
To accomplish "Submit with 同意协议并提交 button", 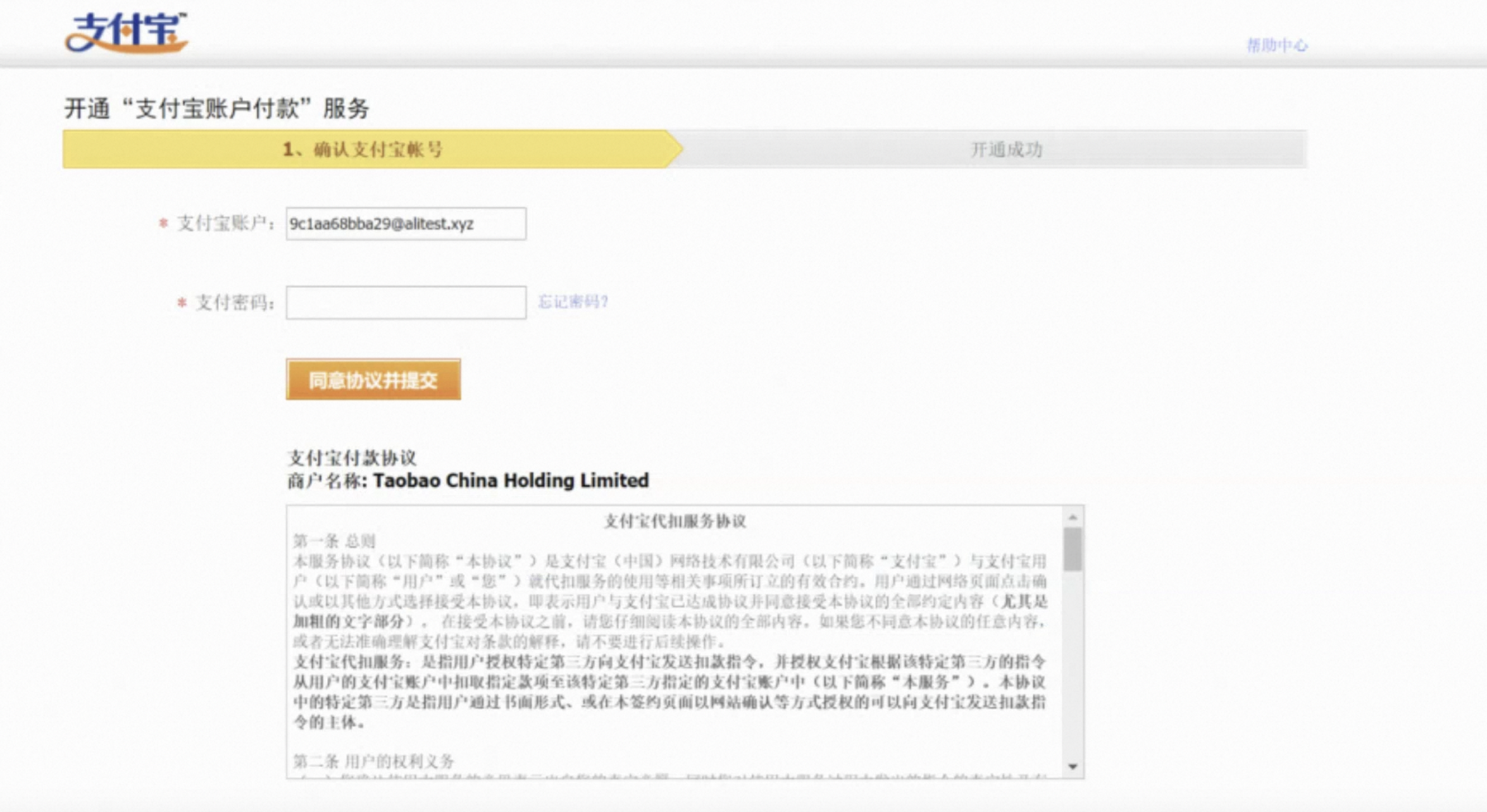I will pos(373,379).
